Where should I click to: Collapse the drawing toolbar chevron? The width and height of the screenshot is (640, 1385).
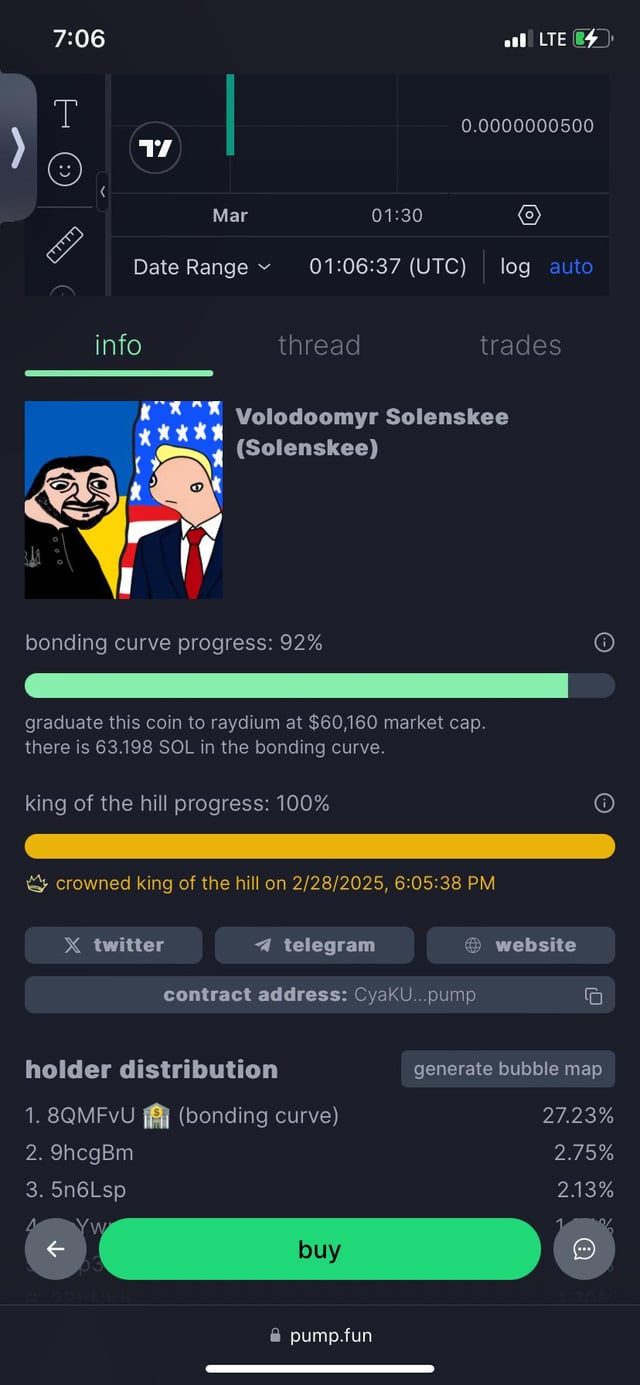pyautogui.click(x=102, y=191)
